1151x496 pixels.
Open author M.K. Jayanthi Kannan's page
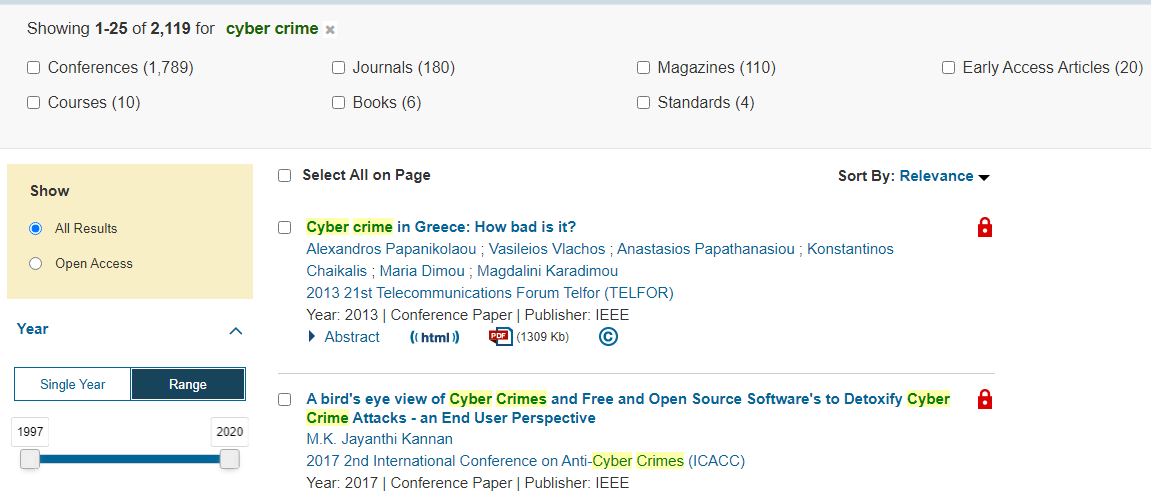(379, 439)
